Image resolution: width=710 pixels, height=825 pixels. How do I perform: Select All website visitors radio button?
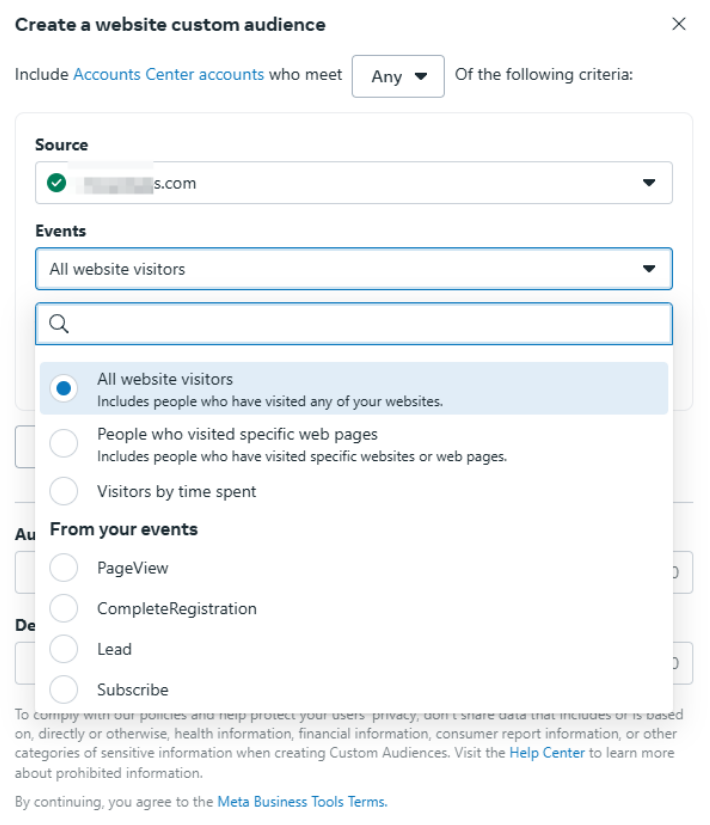click(x=64, y=388)
